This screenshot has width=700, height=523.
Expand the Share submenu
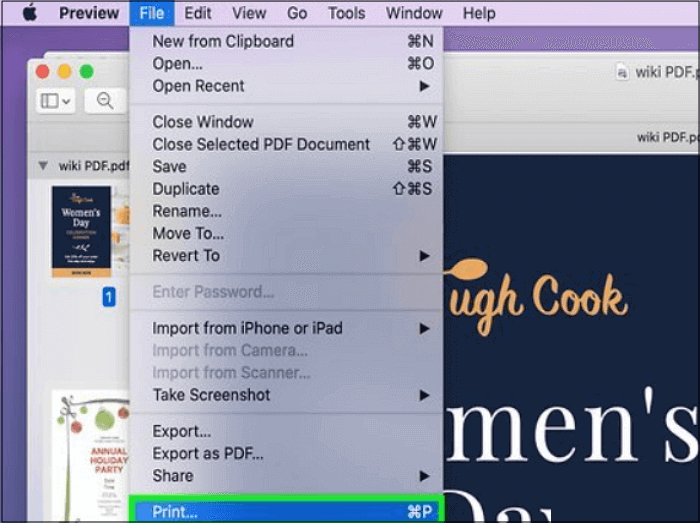pos(286,476)
